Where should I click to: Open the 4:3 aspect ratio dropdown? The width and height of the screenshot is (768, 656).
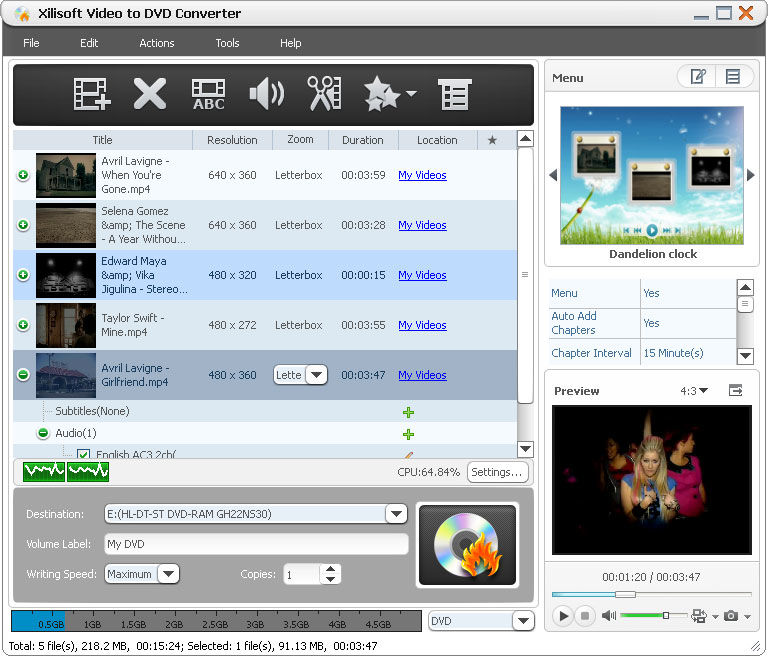[694, 390]
